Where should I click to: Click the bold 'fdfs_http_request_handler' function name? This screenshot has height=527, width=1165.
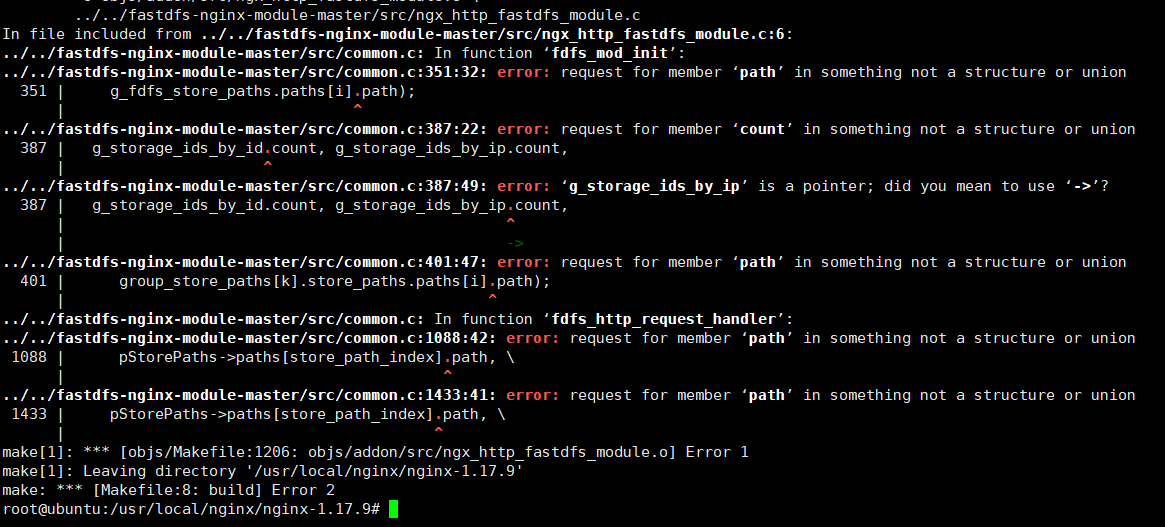(664, 319)
